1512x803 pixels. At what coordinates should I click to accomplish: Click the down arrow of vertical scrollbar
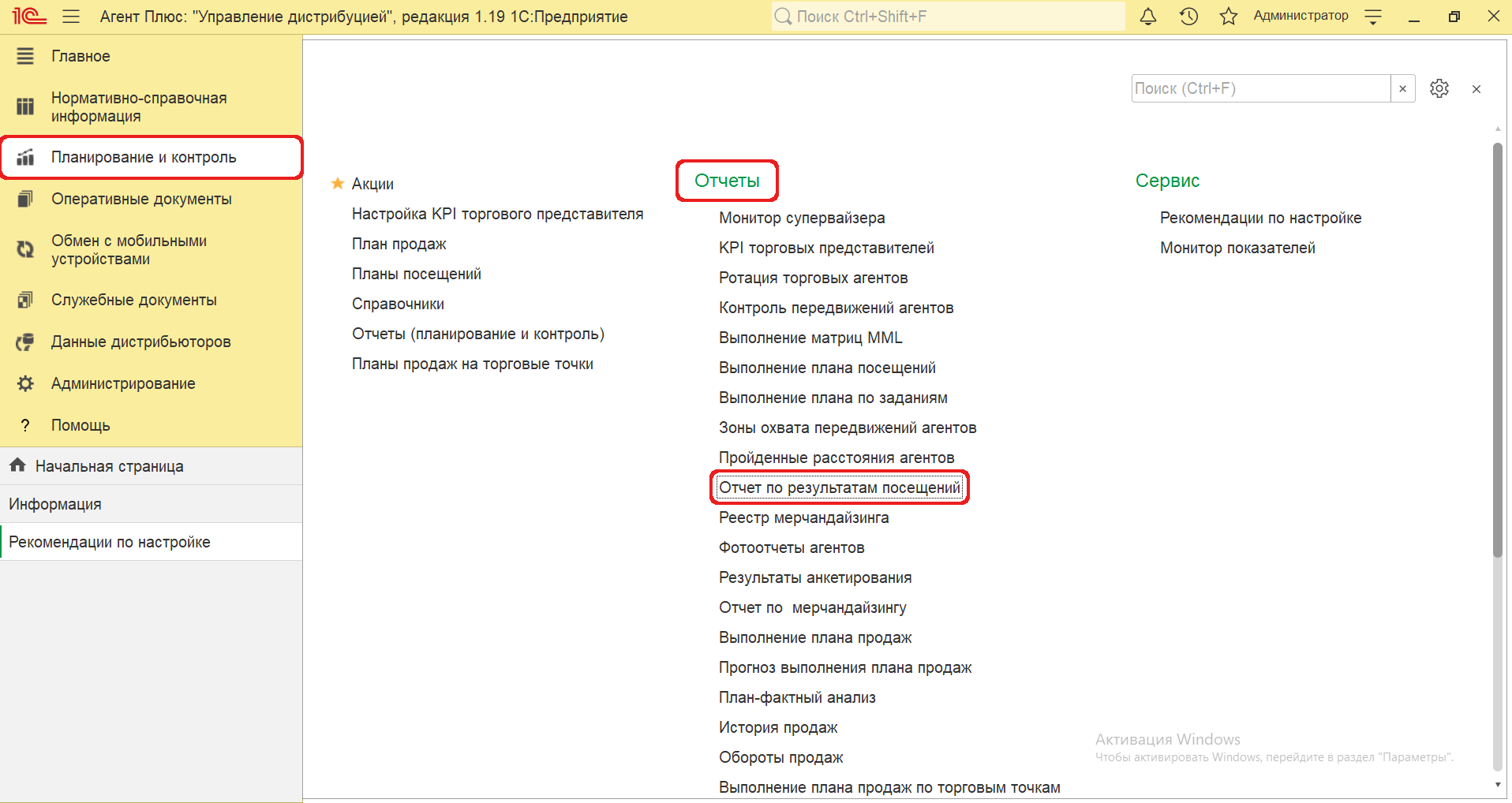1497,785
